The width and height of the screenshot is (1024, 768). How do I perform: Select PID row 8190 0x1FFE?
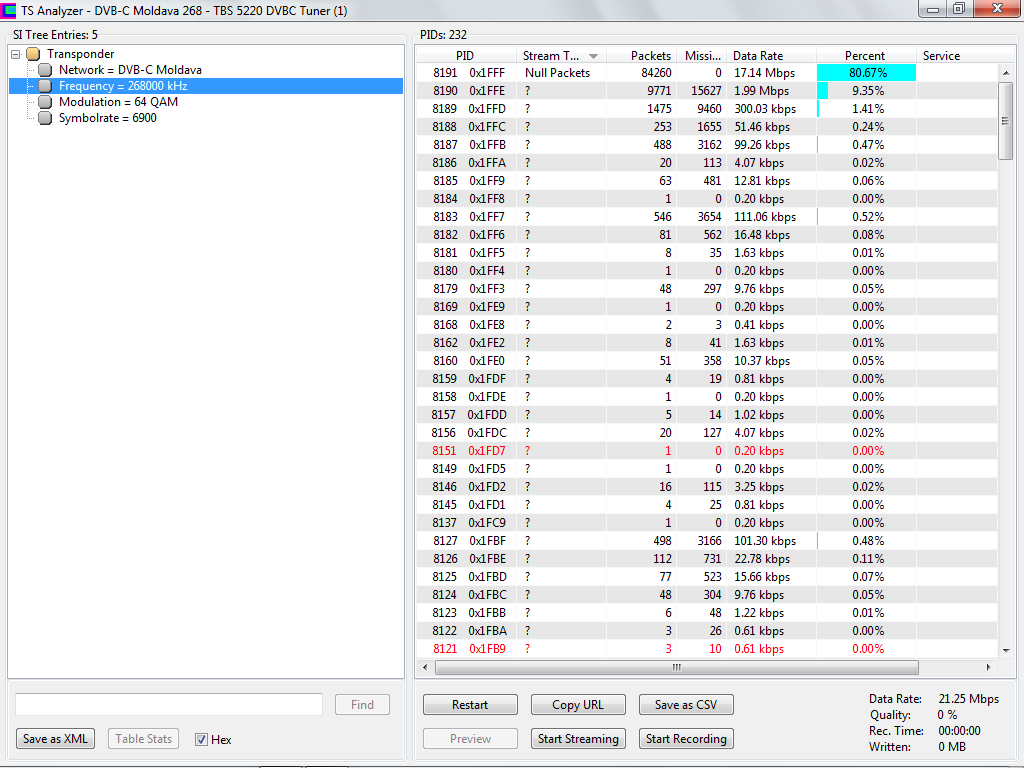(707, 91)
